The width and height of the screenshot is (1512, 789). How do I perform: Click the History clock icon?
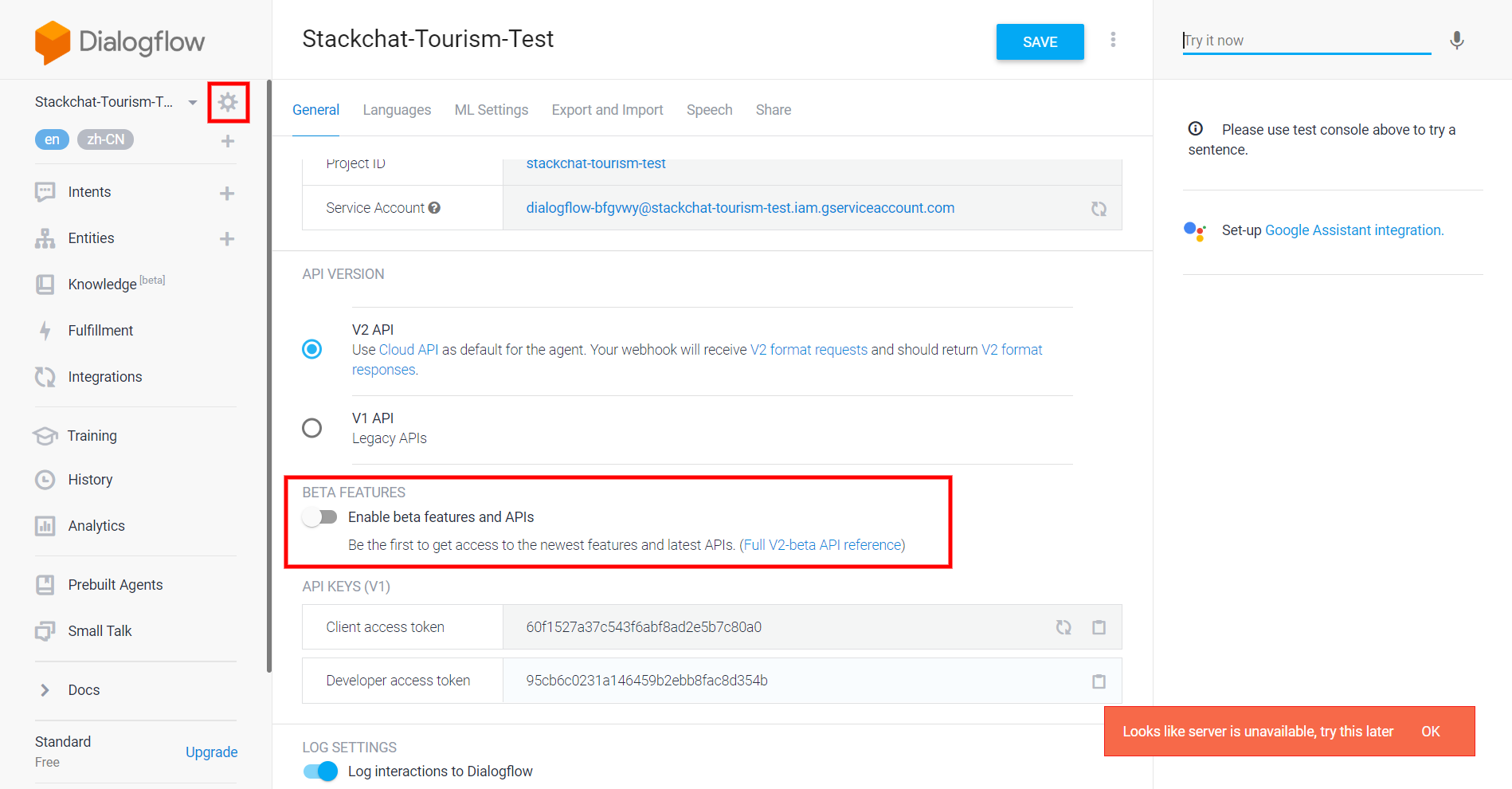pyautogui.click(x=45, y=480)
